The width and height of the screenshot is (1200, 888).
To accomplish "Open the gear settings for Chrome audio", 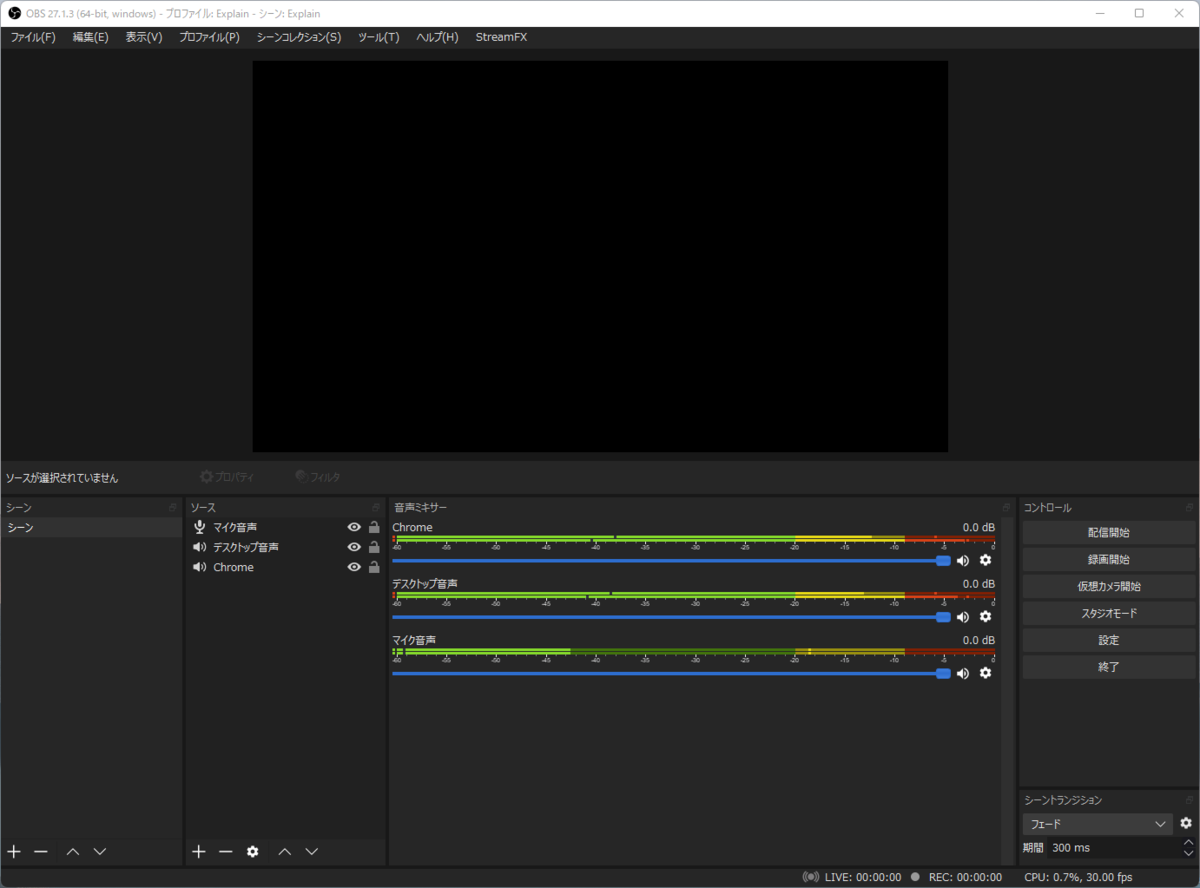I will point(986,560).
